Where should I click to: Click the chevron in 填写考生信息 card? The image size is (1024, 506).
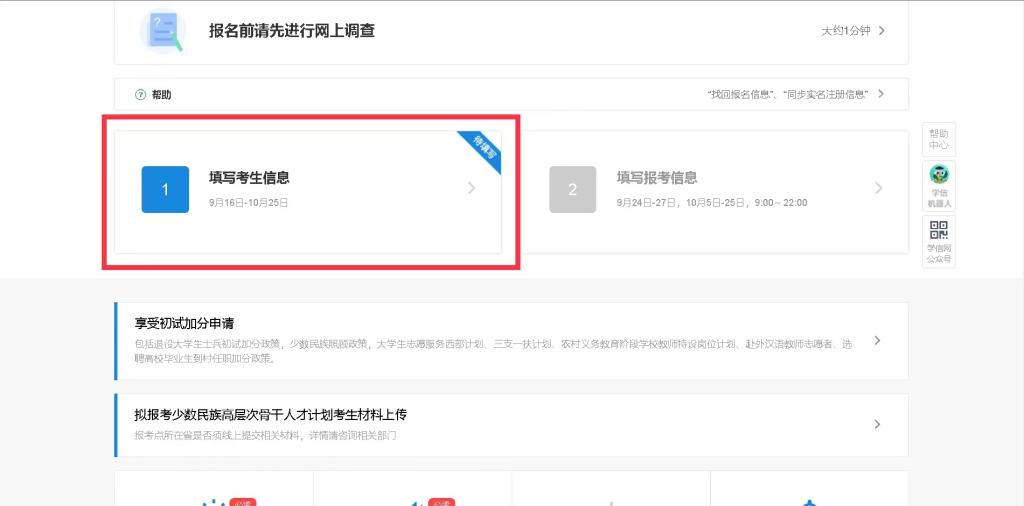pyautogui.click(x=472, y=188)
